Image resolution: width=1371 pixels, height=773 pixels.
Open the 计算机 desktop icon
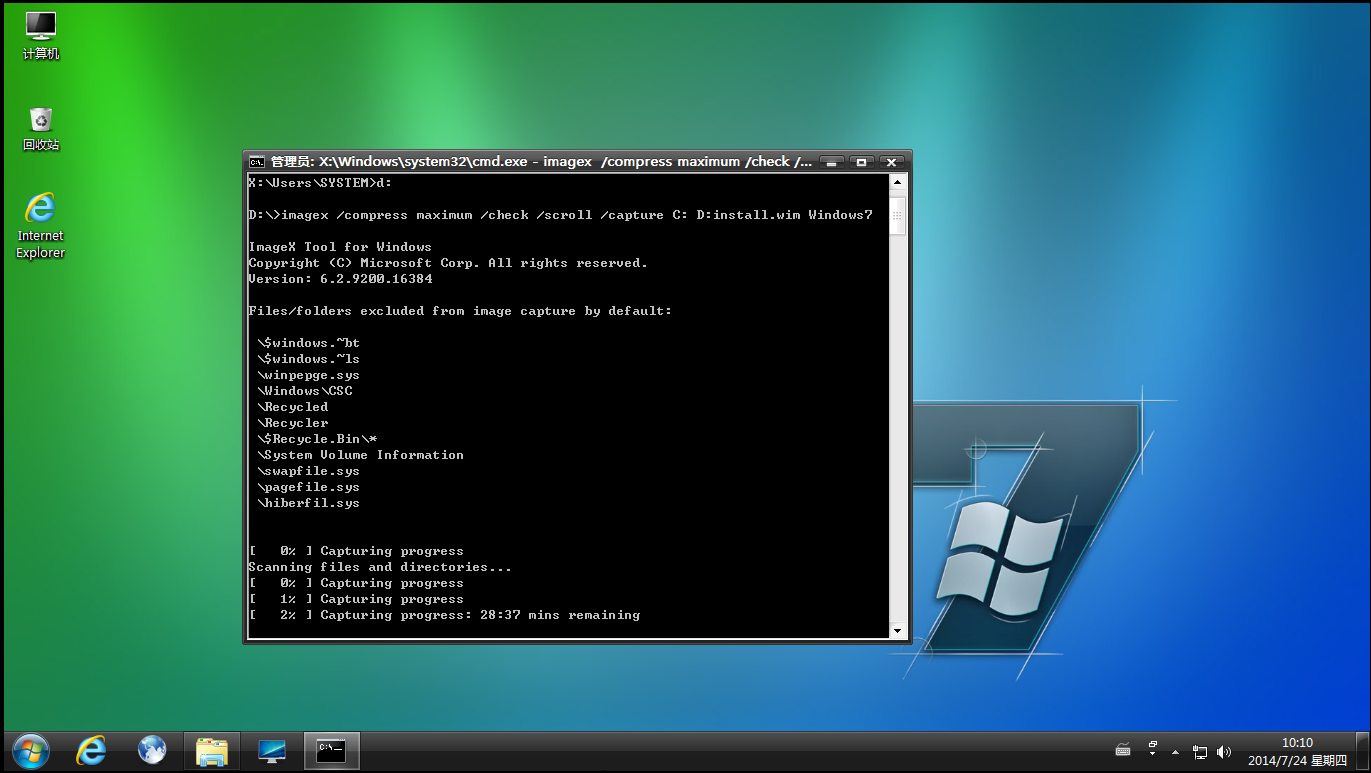[x=41, y=36]
